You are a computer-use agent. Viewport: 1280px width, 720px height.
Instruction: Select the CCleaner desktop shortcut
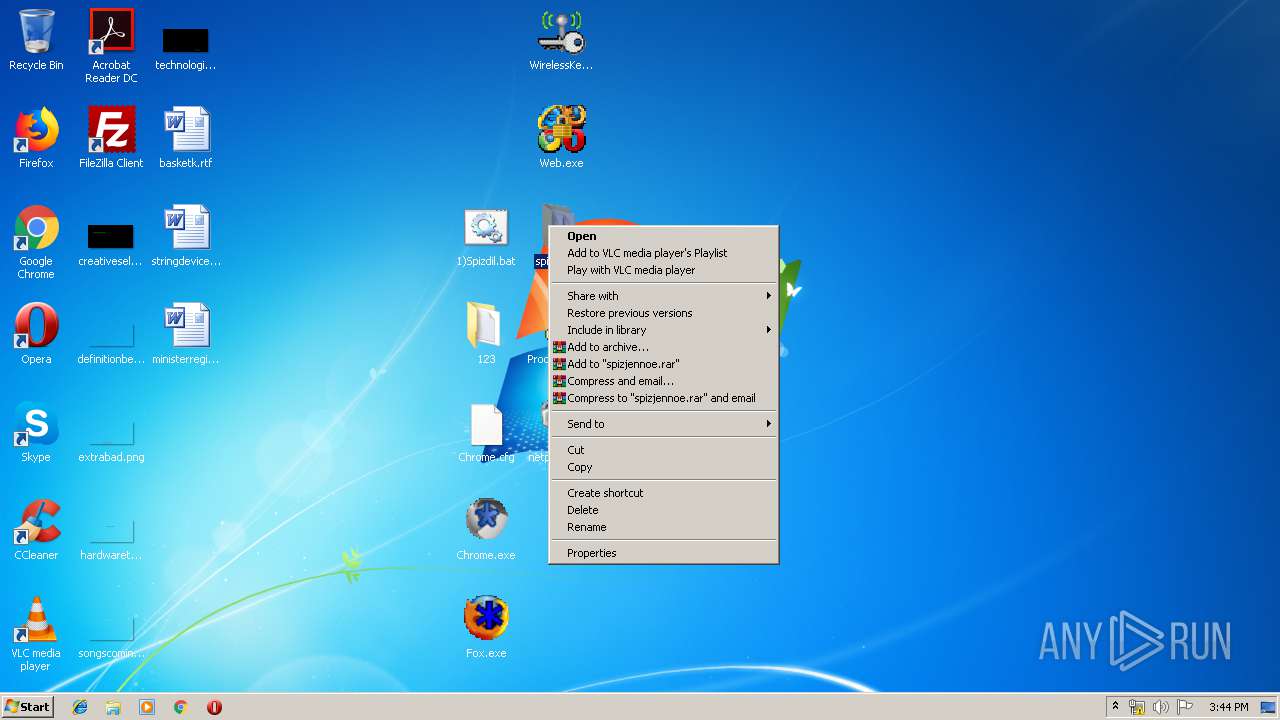pyautogui.click(x=36, y=530)
